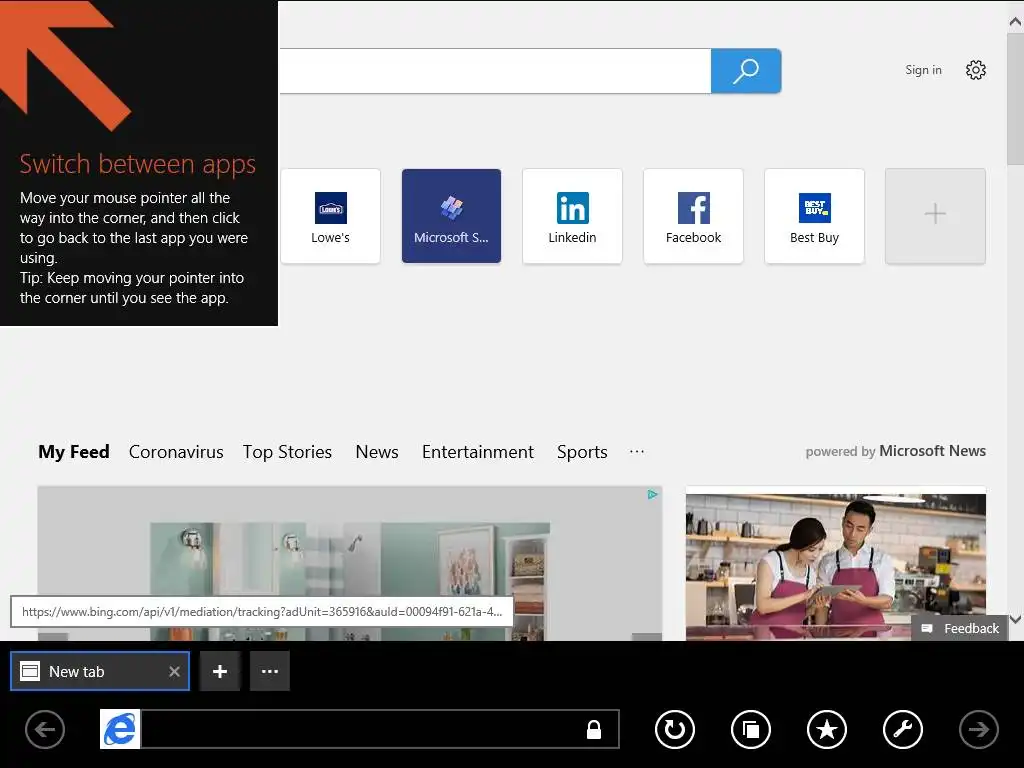Viewport: 1024px width, 768px height.
Task: Switch to Entertainment feed tab
Action: (x=477, y=452)
